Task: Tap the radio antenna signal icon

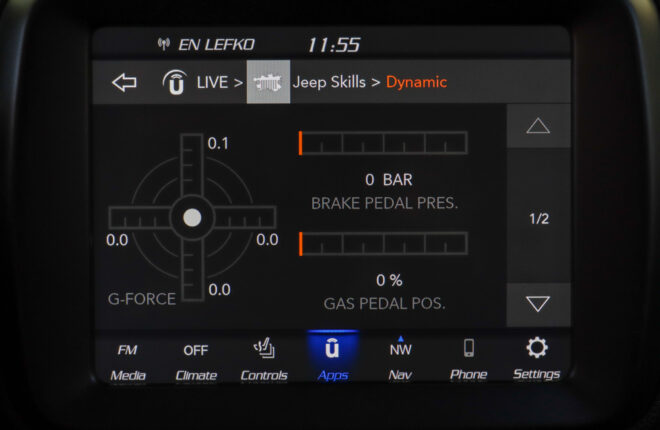Action: click(x=164, y=43)
